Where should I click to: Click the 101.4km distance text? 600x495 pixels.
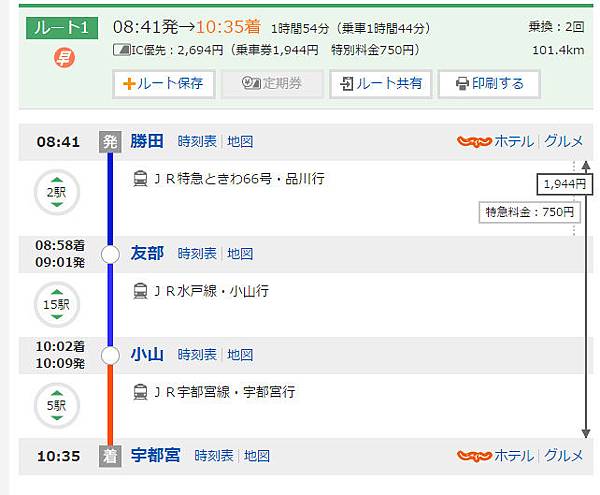point(558,50)
